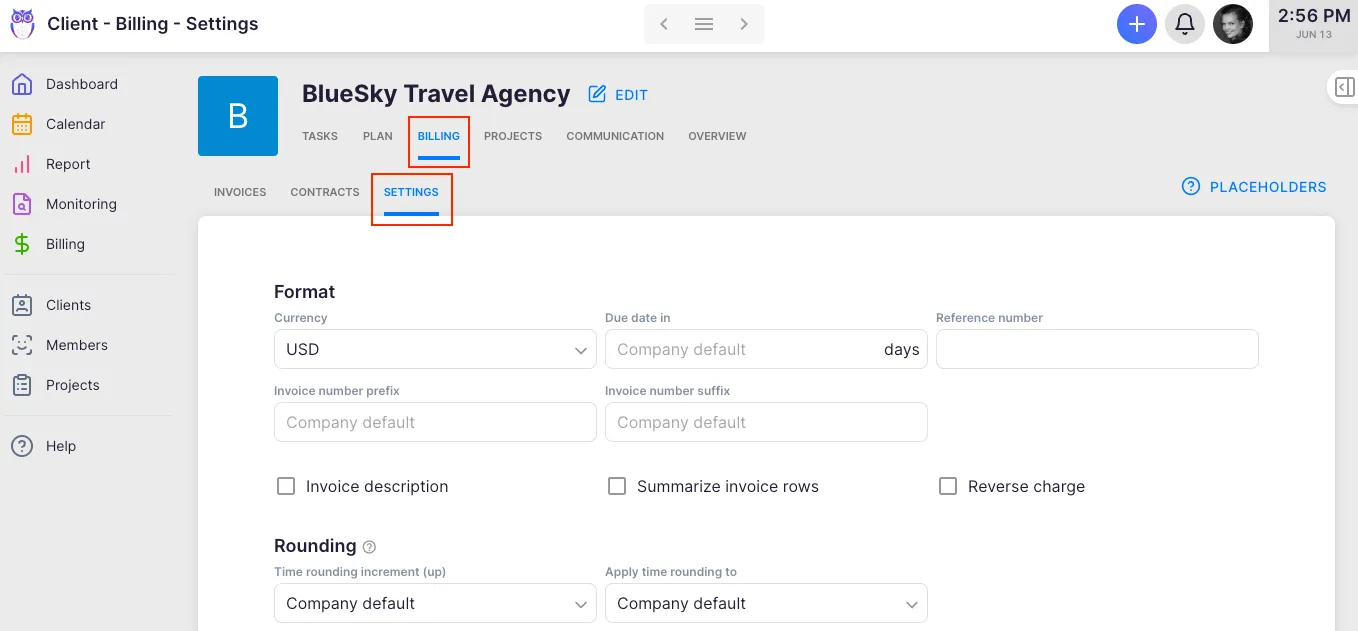Image resolution: width=1358 pixels, height=631 pixels.
Task: Open the Placeholders help link
Action: point(1254,187)
